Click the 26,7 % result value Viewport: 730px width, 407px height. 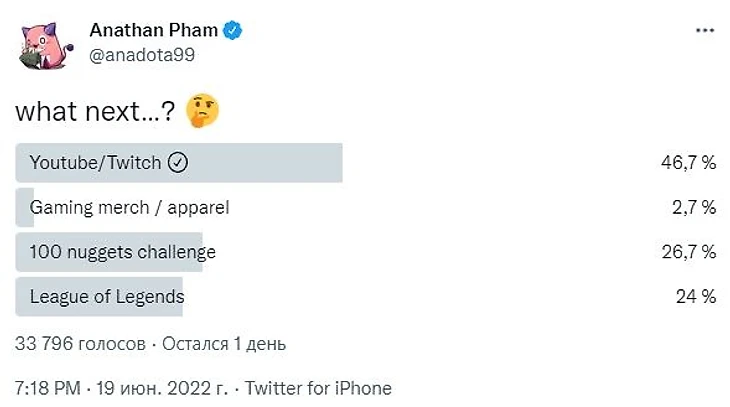pyautogui.click(x=686, y=252)
